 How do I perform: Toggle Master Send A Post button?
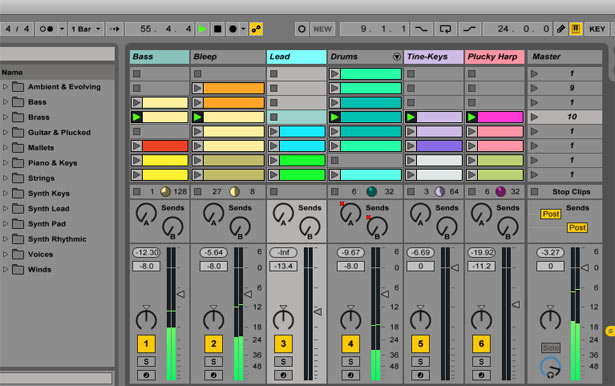(551, 214)
